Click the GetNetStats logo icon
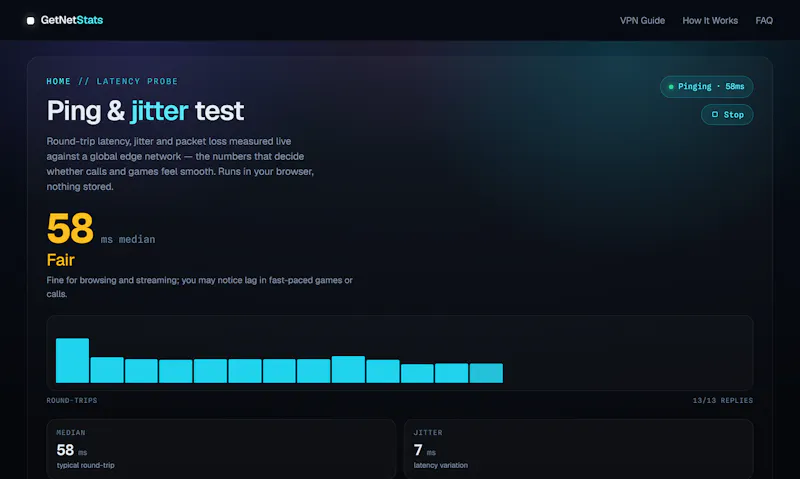The width and height of the screenshot is (800, 479). tap(31, 20)
